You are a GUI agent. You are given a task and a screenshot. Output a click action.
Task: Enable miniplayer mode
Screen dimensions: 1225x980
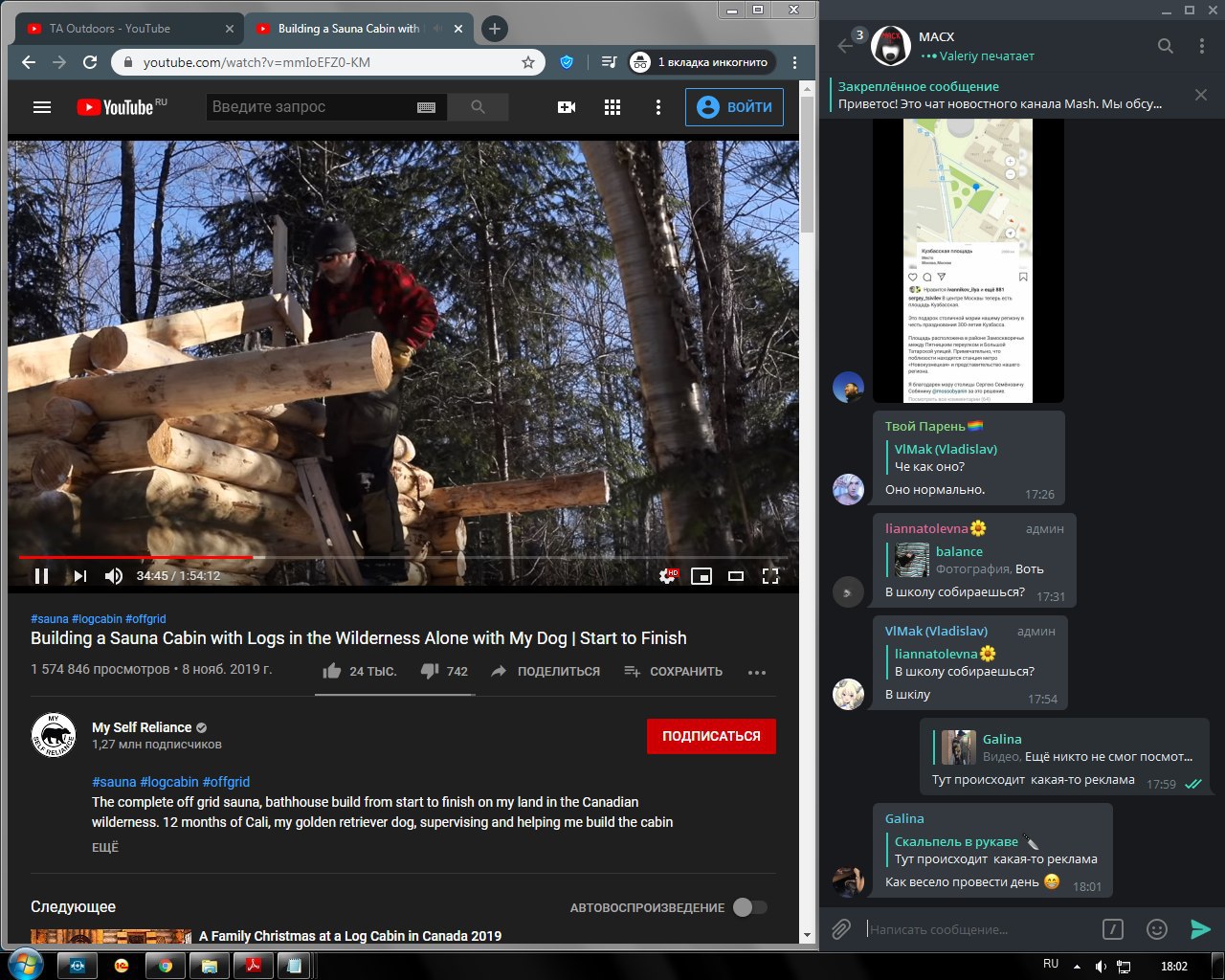(x=702, y=575)
